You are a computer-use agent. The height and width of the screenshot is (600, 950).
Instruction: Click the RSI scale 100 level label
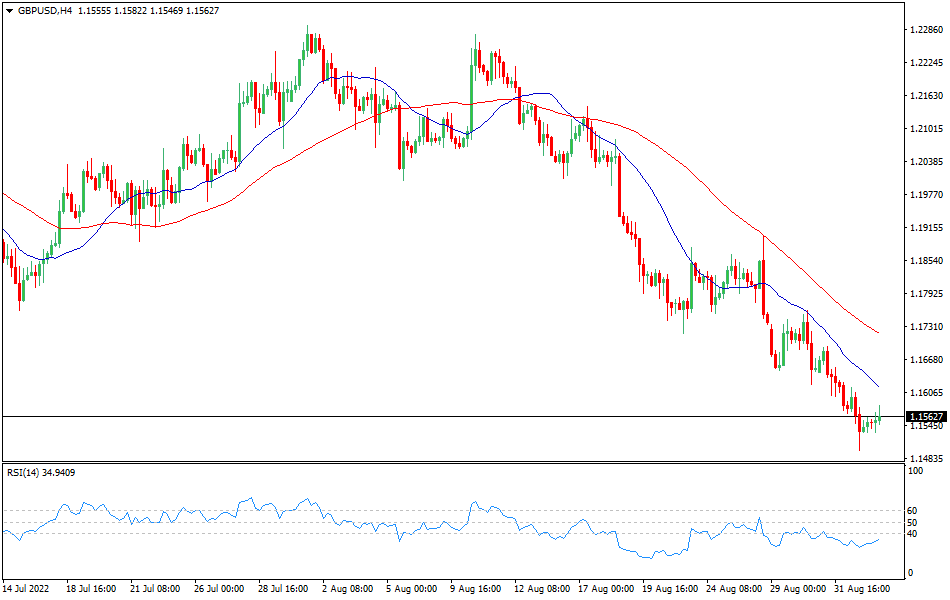(x=914, y=469)
